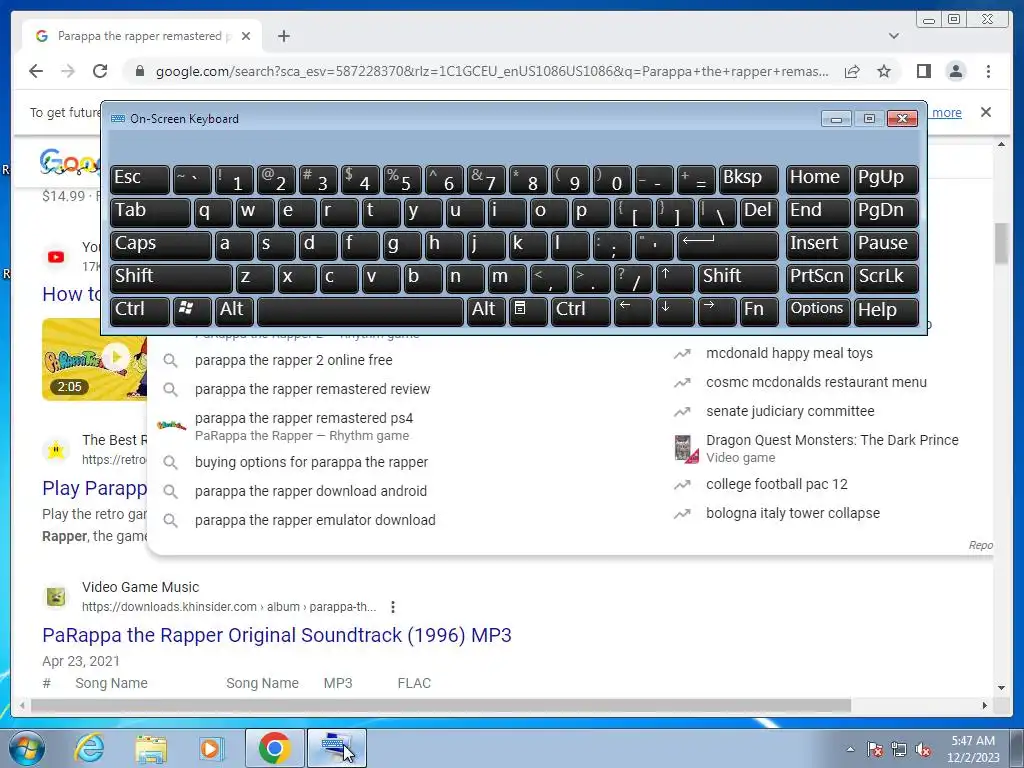Close the Parappa the rapper tab

[x=246, y=36]
